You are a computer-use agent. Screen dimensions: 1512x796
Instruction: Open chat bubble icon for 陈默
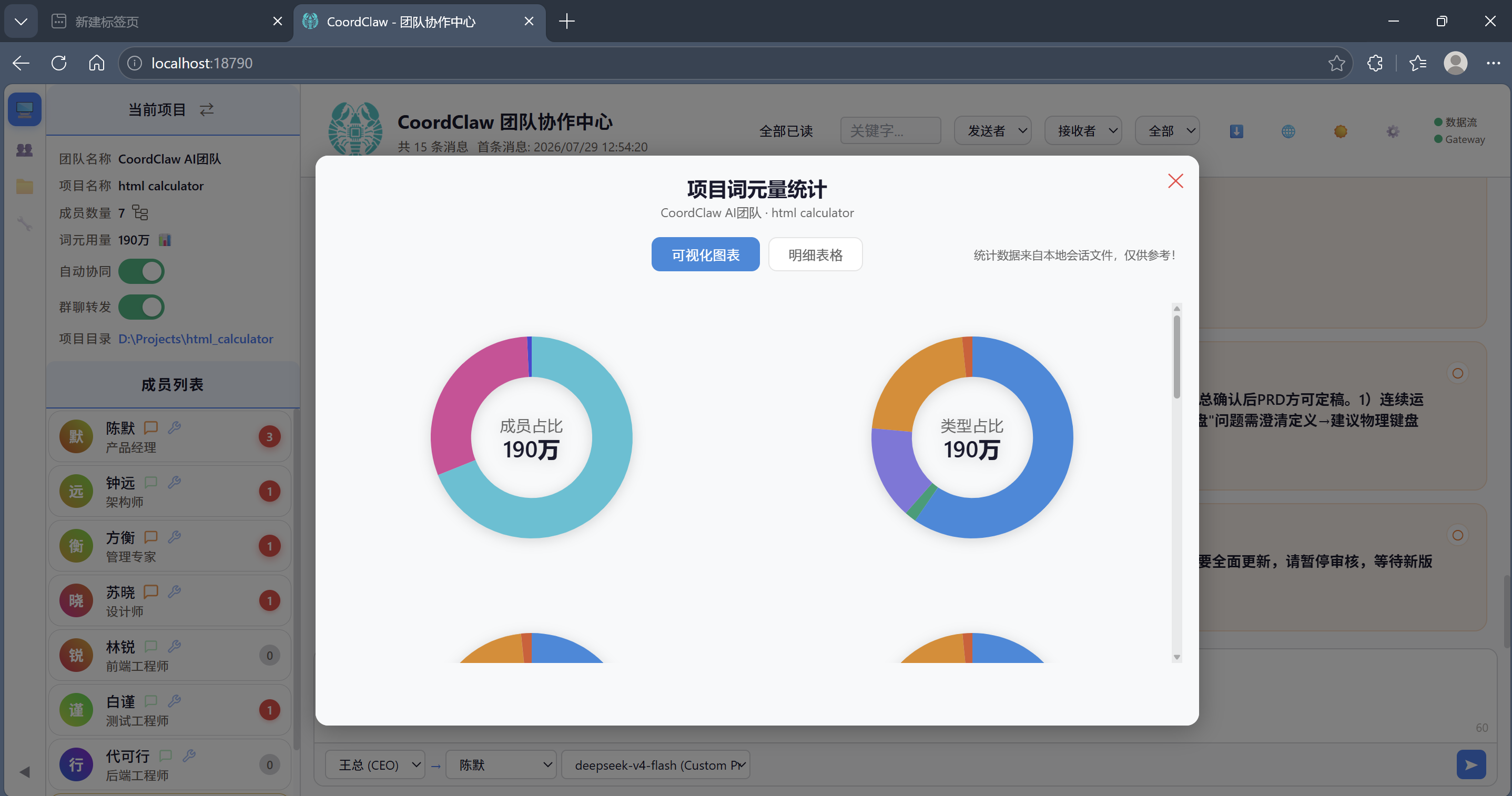(151, 427)
